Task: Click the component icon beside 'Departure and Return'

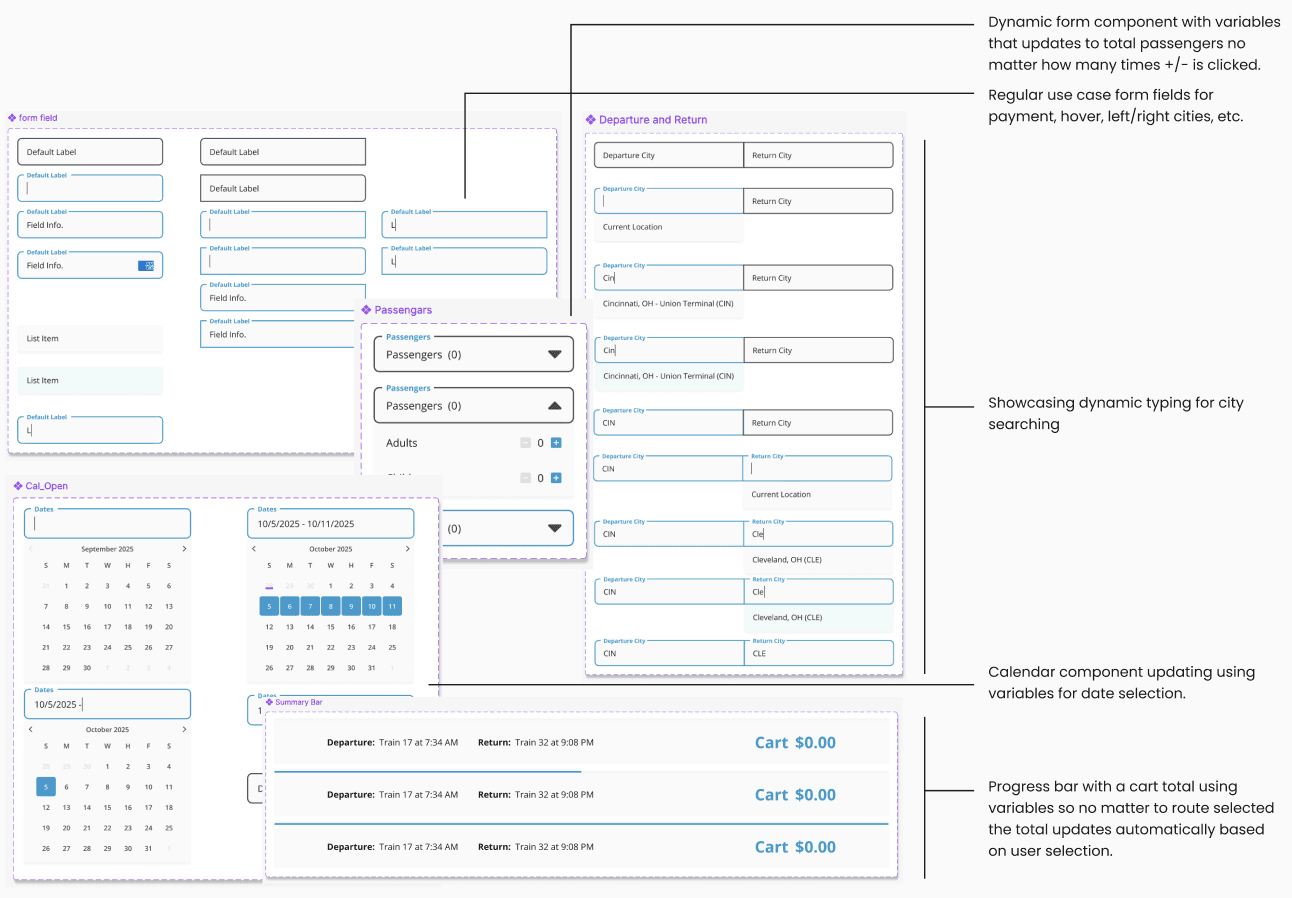Action: [591, 120]
